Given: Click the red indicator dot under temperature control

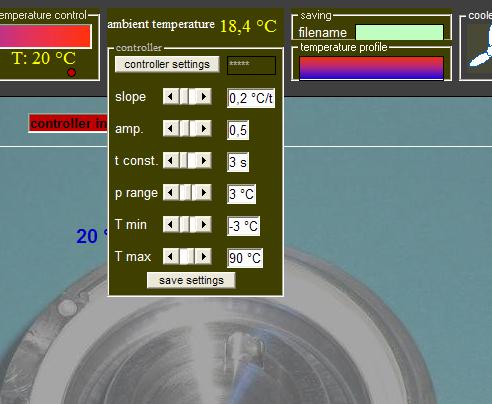Looking at the screenshot, I should tap(71, 72).
